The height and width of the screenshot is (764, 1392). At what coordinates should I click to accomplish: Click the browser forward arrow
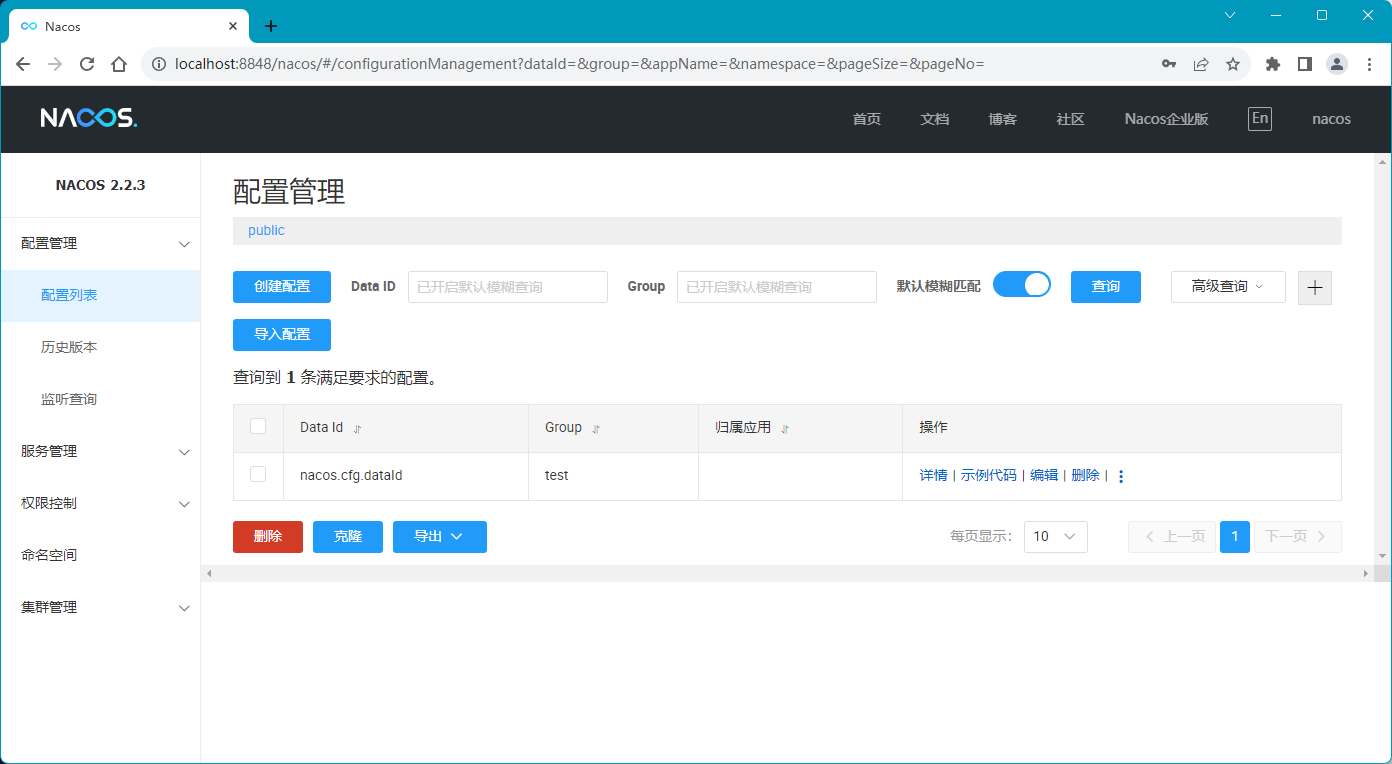(x=55, y=64)
